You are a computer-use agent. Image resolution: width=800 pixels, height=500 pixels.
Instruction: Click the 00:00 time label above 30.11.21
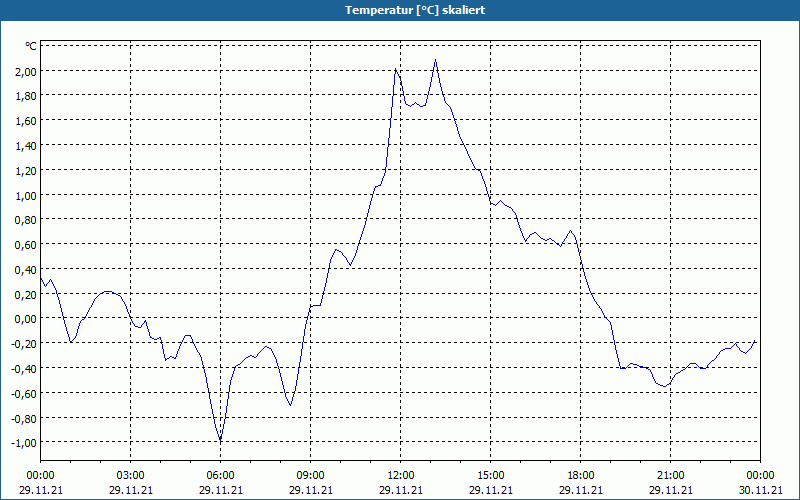pos(760,476)
